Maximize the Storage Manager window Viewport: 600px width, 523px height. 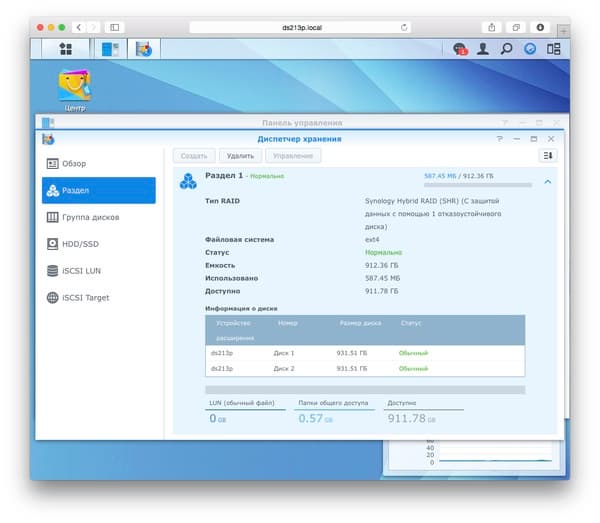(x=534, y=139)
